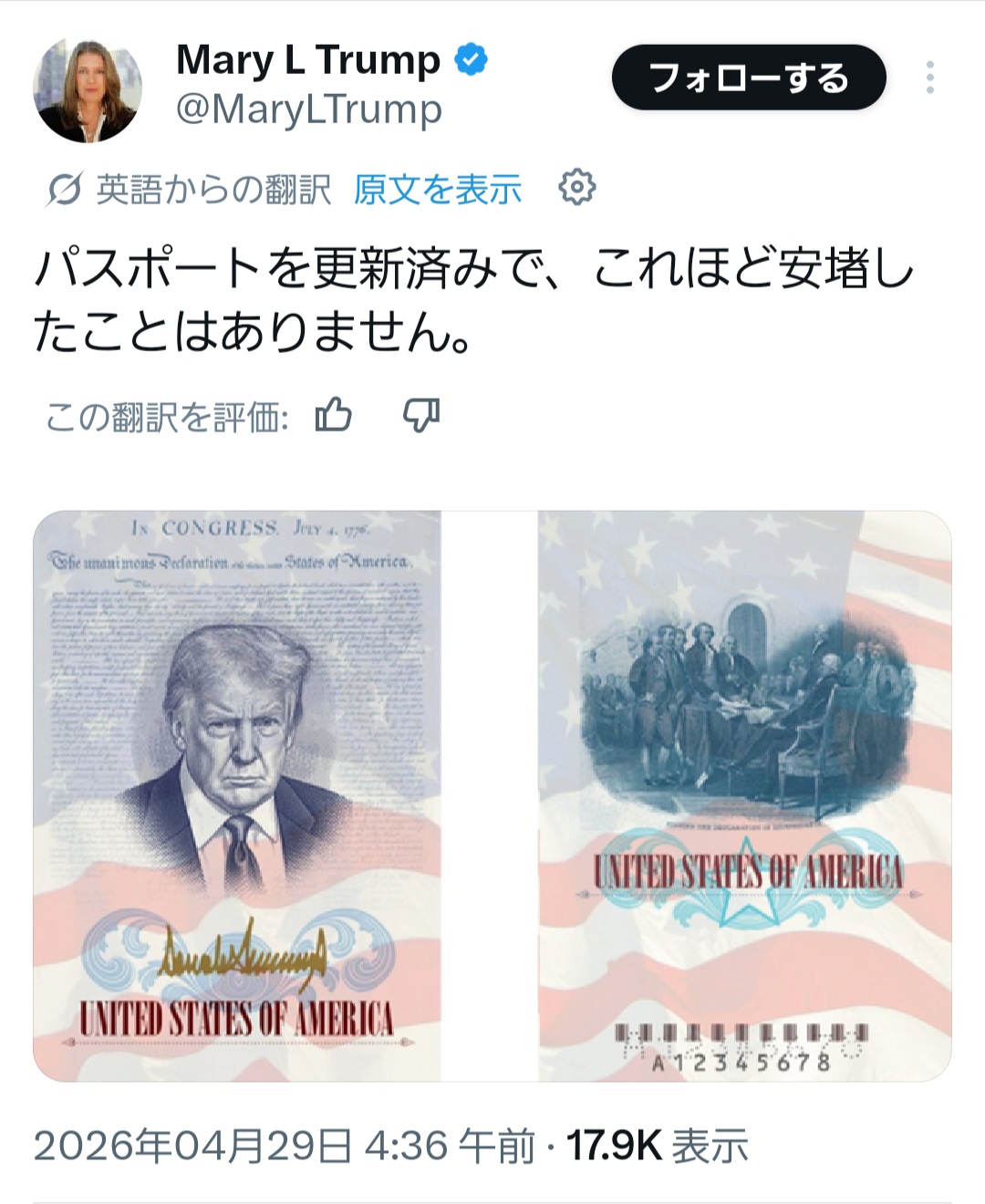Image resolution: width=985 pixels, height=1204 pixels.
Task: Select the translated tweet text
Action: click(473, 300)
